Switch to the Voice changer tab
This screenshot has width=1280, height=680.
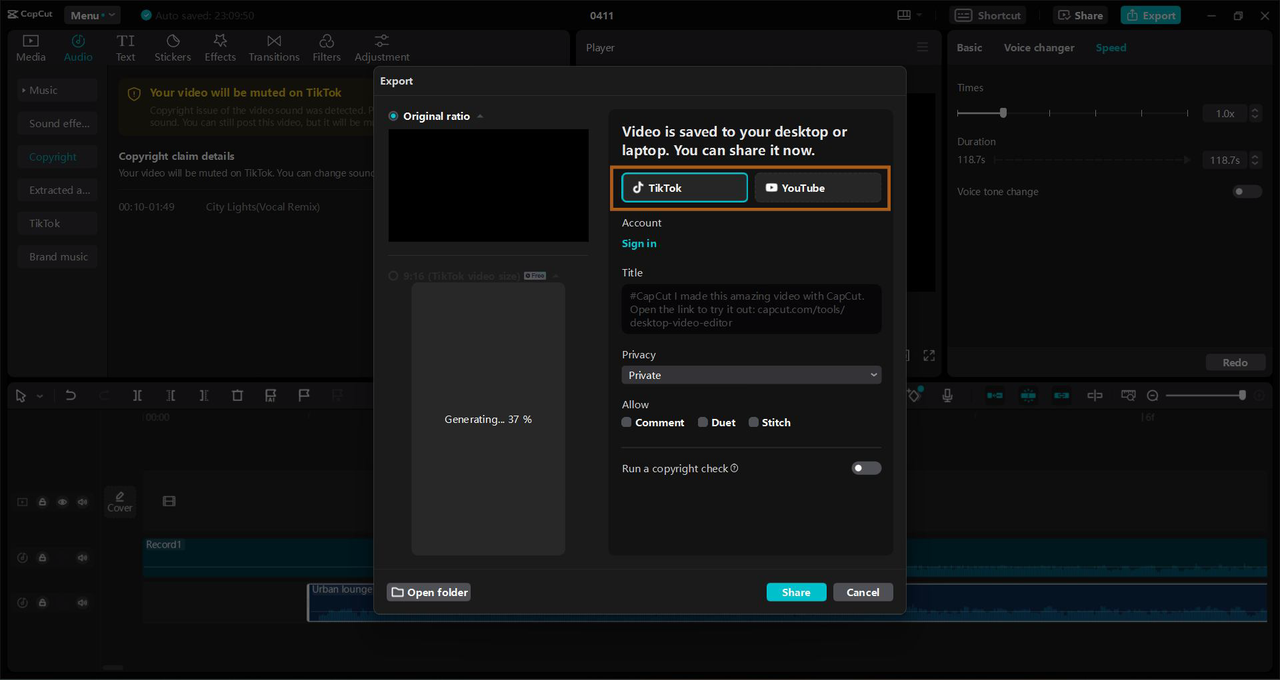point(1039,48)
